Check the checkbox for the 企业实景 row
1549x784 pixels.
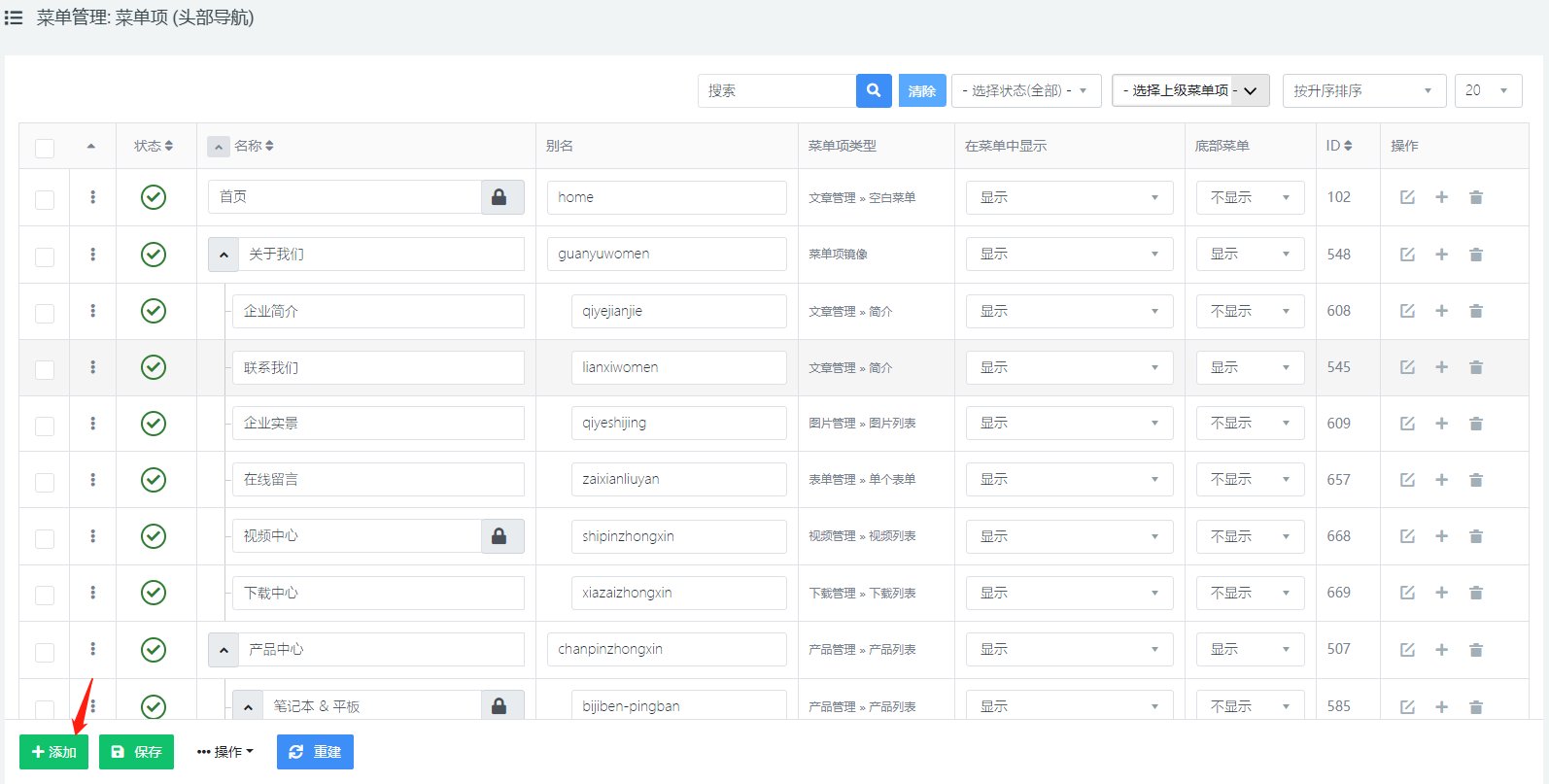45,426
